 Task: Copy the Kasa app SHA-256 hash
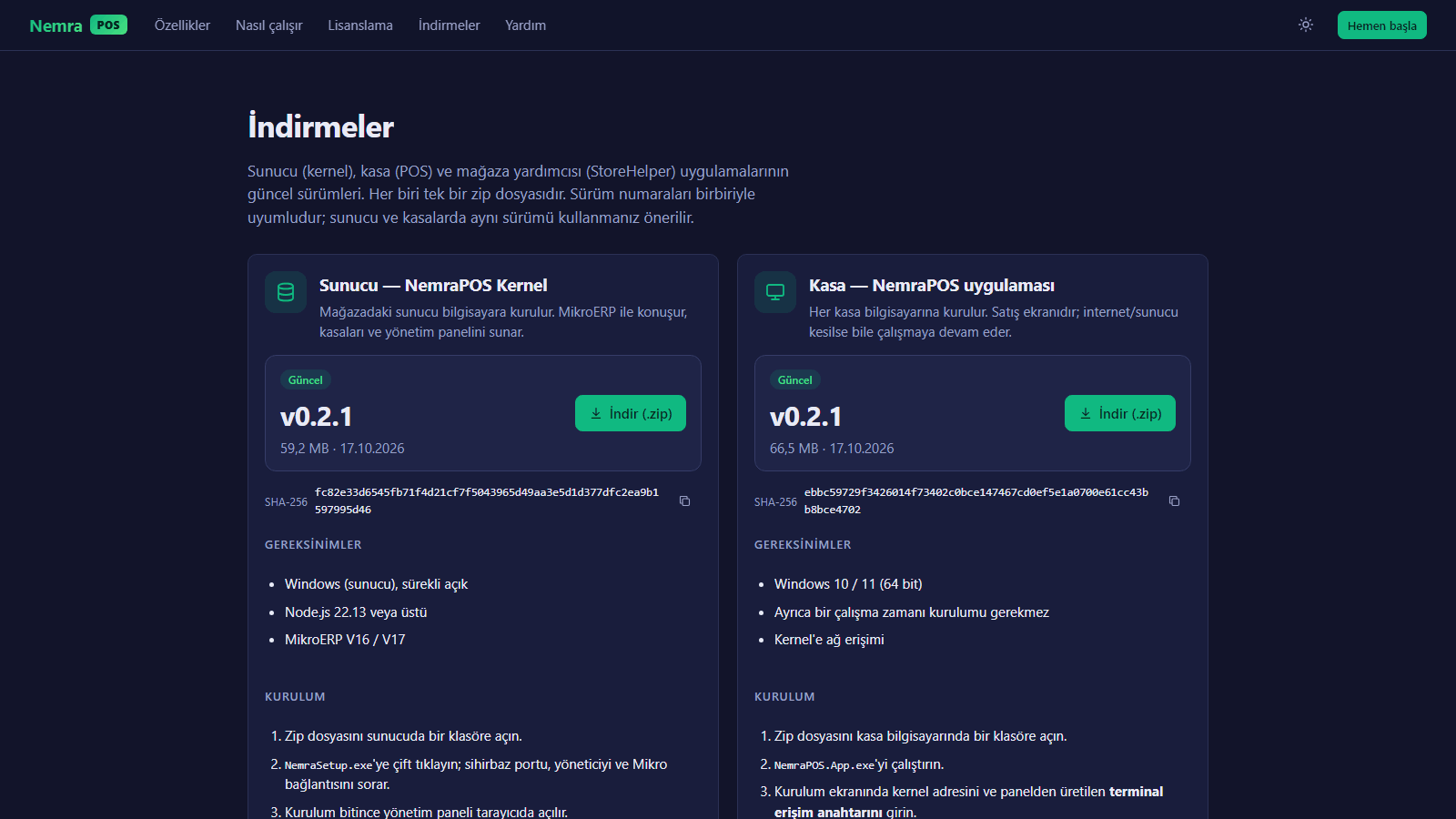[x=1175, y=501]
